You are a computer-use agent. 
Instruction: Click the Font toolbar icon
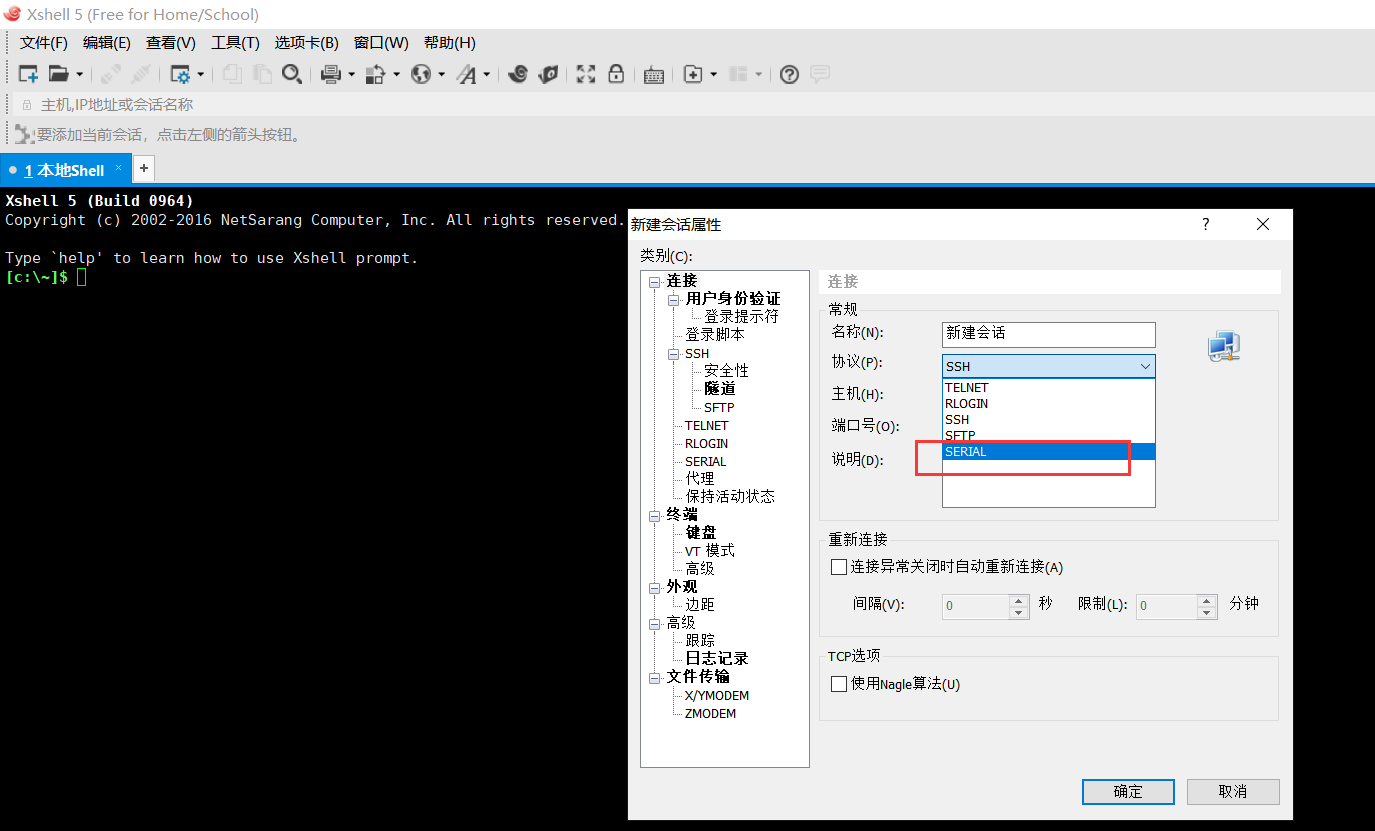coord(466,74)
